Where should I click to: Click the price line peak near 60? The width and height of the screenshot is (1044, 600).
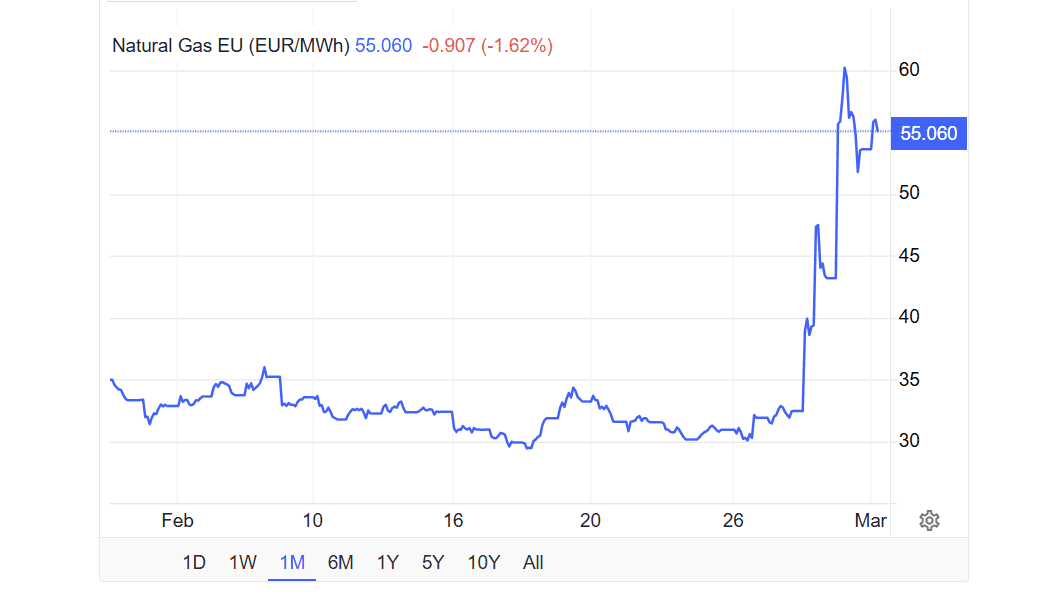pyautogui.click(x=845, y=69)
